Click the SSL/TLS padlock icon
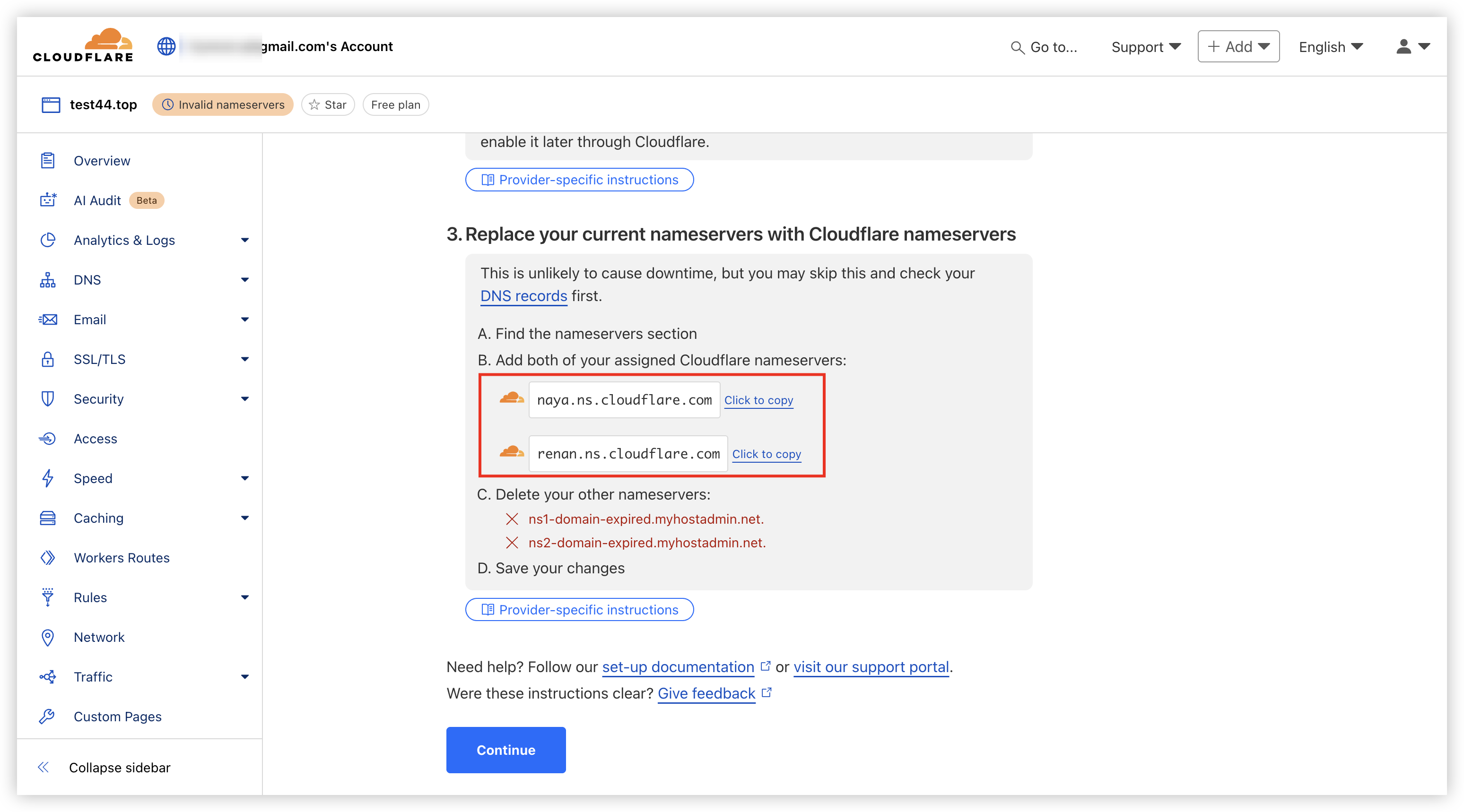This screenshot has width=1464, height=812. click(x=48, y=359)
